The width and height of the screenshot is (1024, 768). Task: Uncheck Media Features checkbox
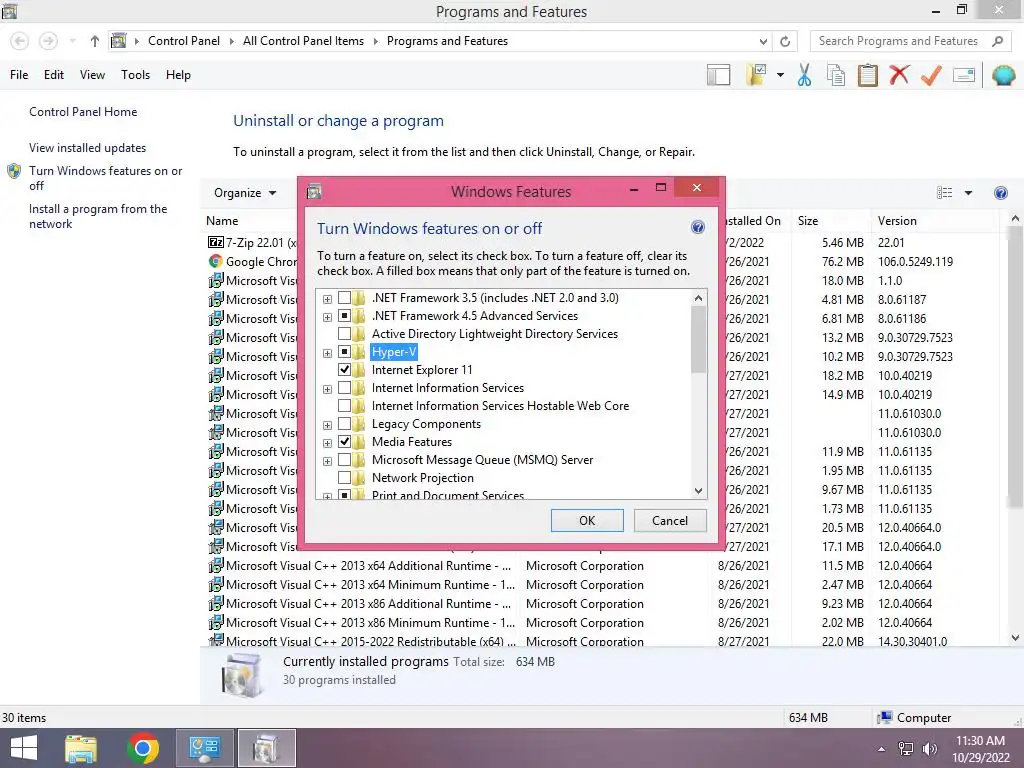(x=344, y=442)
